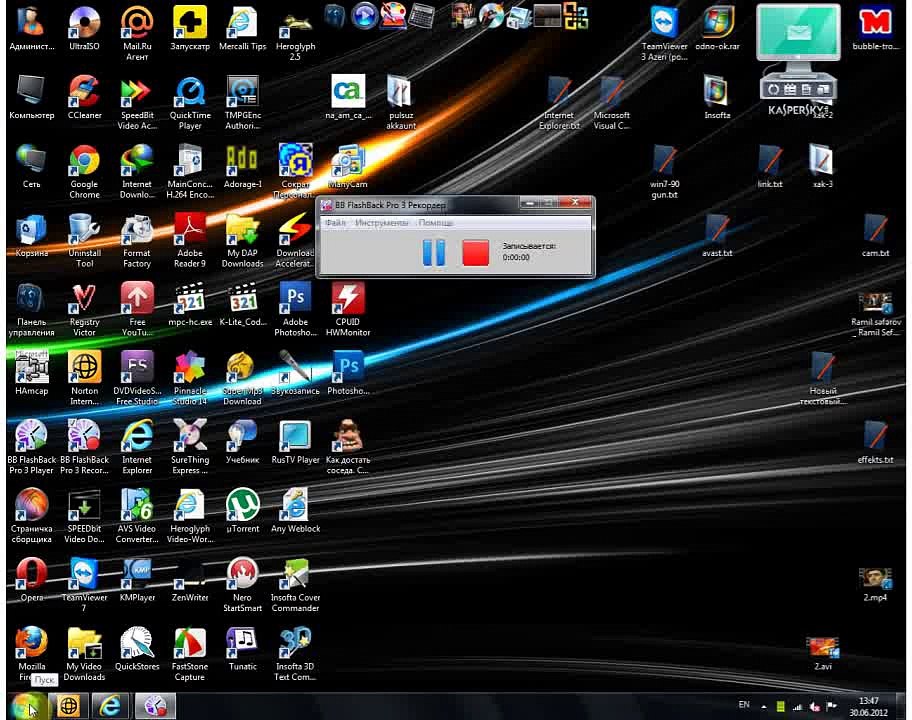Select the RusTV Player icon
The image size is (912, 720).
[295, 442]
